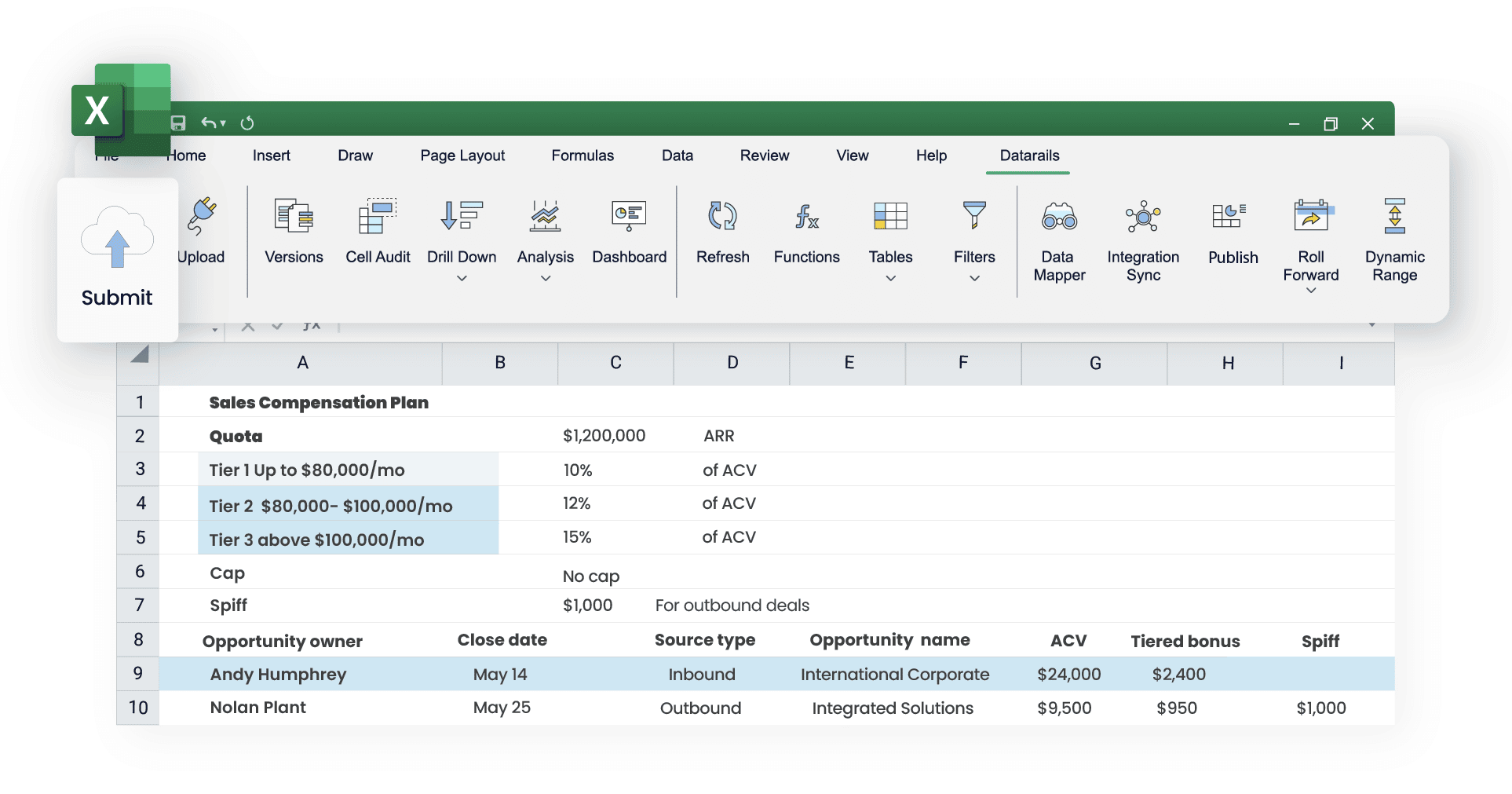Click the Save icon in title bar
Image resolution: width=1512 pixels, height=794 pixels.
[178, 123]
